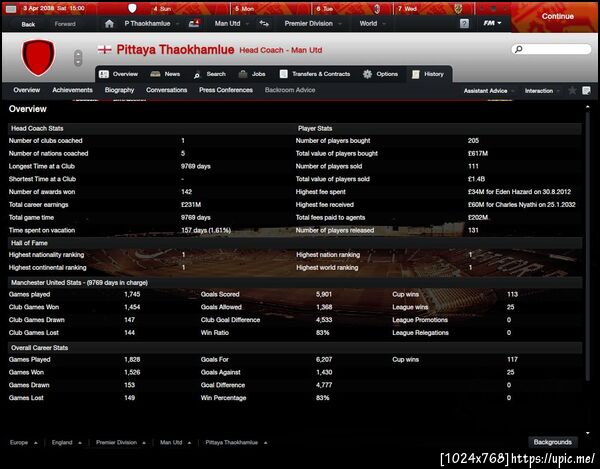Open the inbox news icon with notification
The height and width of the screenshot is (469, 600).
click(x=194, y=23)
